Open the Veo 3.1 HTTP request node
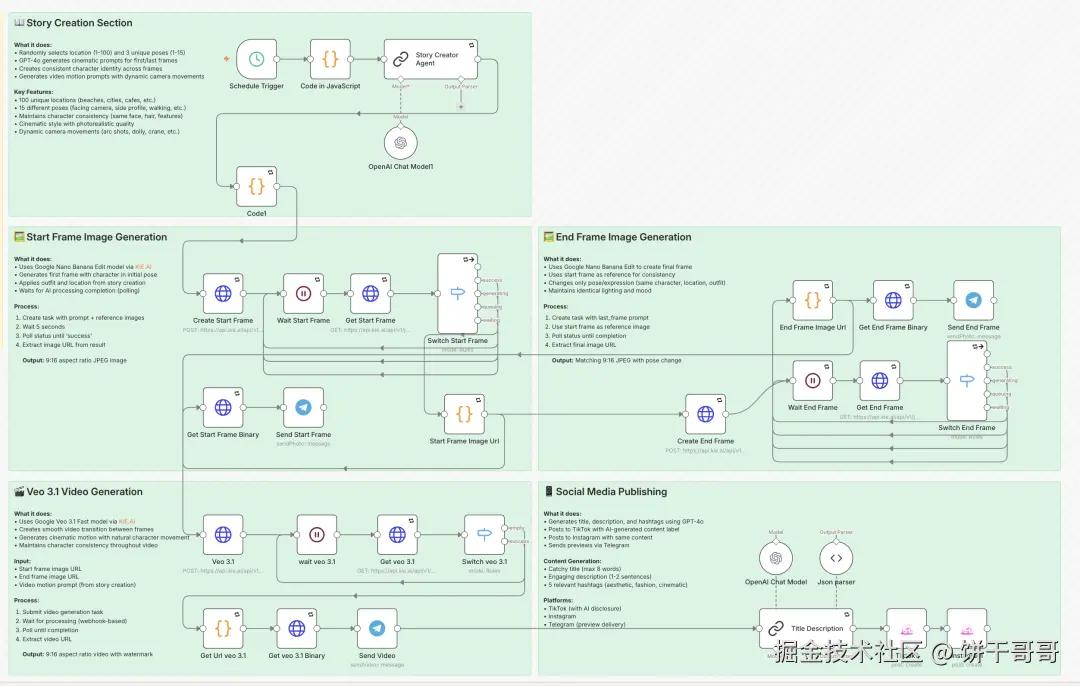Screen dimensions: 1080x686 222,534
